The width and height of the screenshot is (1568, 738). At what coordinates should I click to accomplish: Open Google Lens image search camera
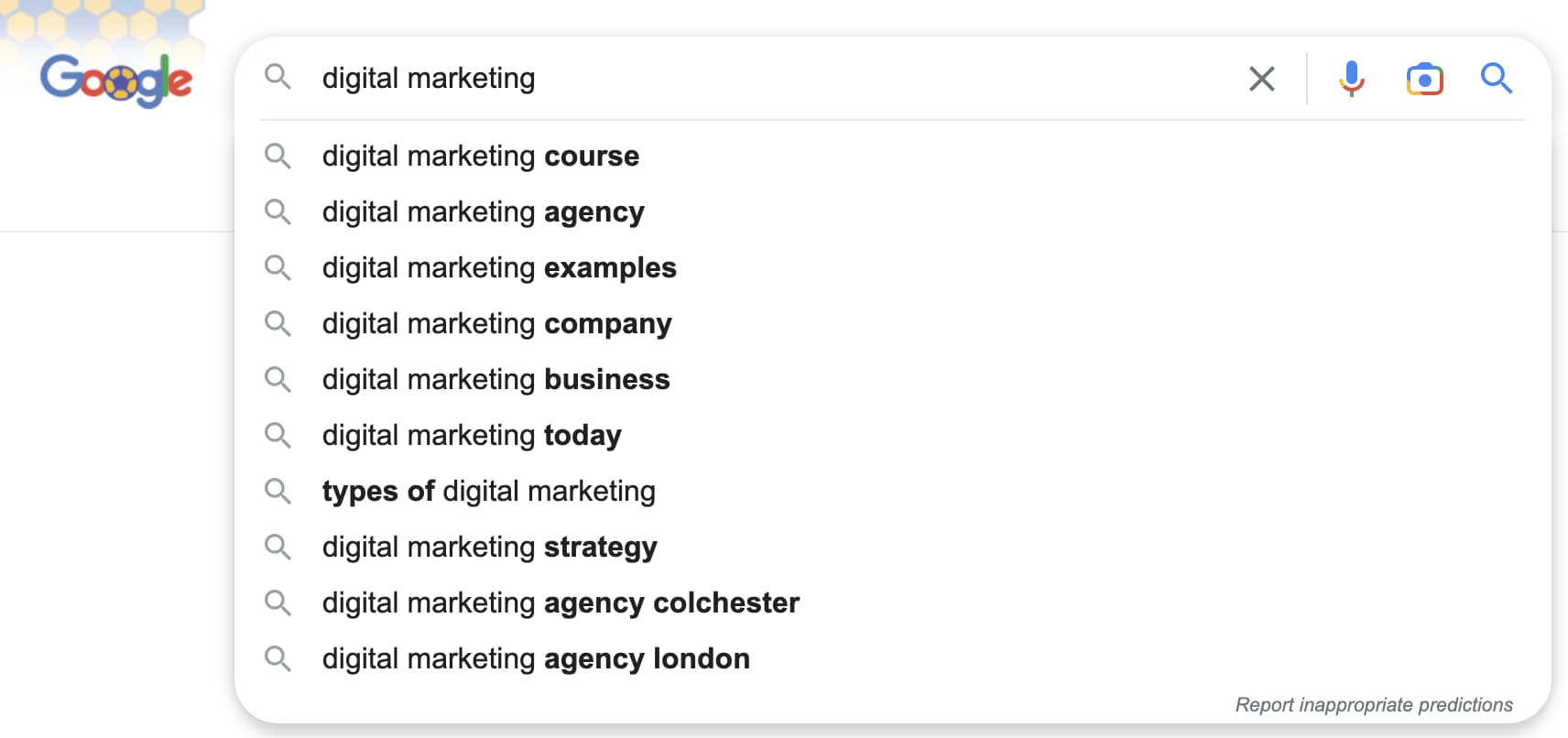1424,79
